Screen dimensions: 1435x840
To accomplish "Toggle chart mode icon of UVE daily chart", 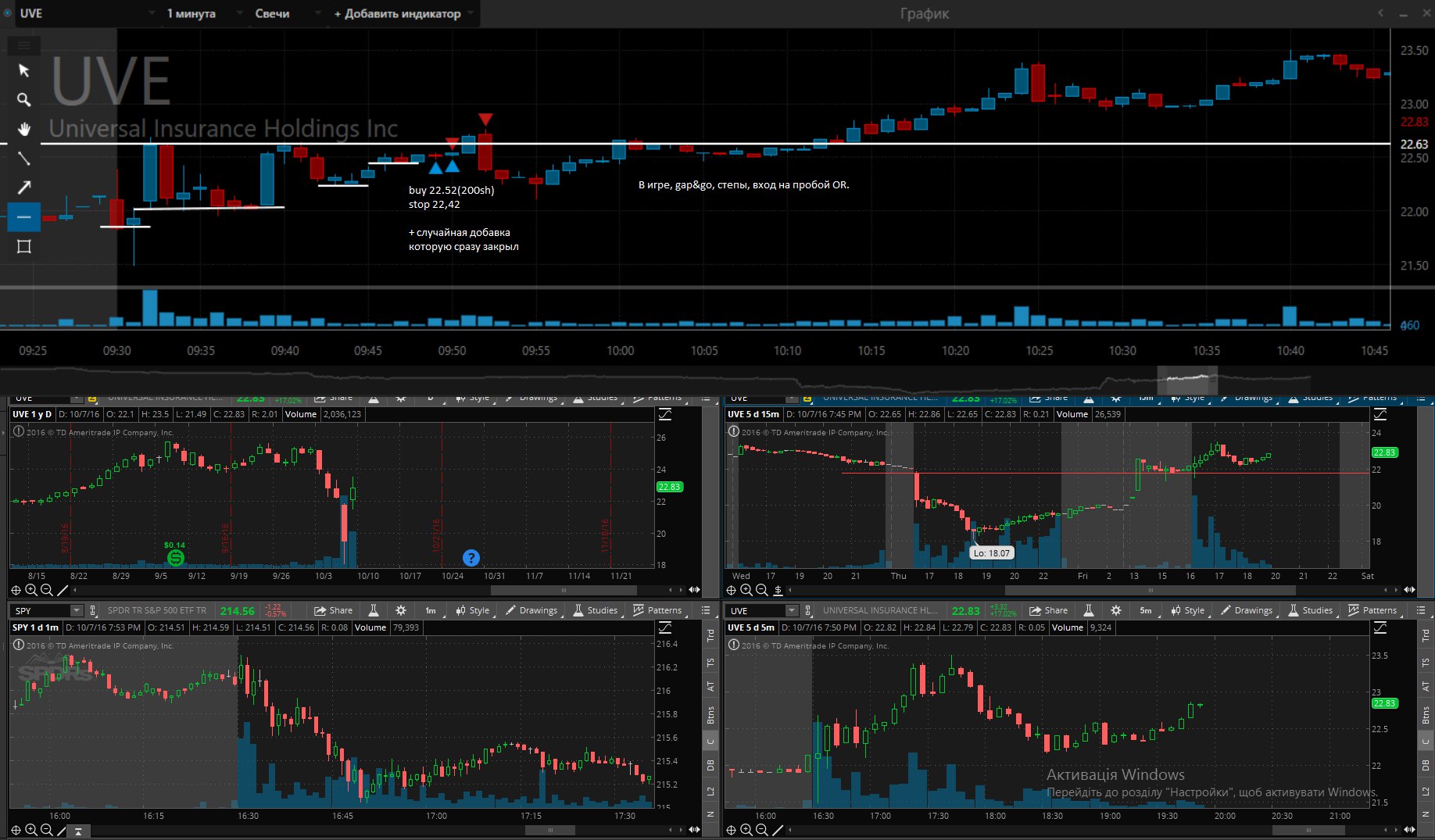I will [665, 414].
